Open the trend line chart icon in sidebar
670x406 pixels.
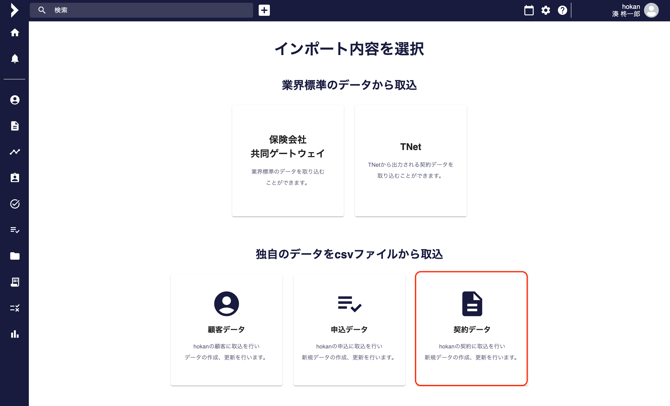[14, 152]
